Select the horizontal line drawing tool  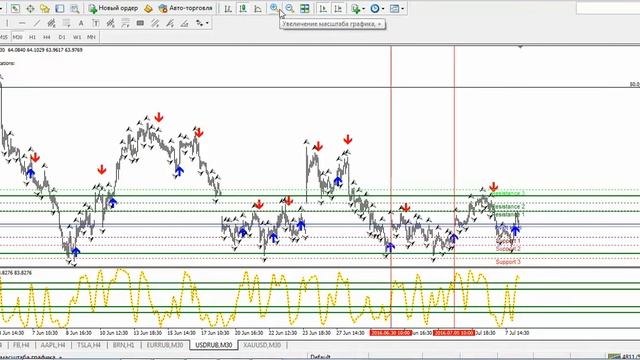click(x=22, y=23)
